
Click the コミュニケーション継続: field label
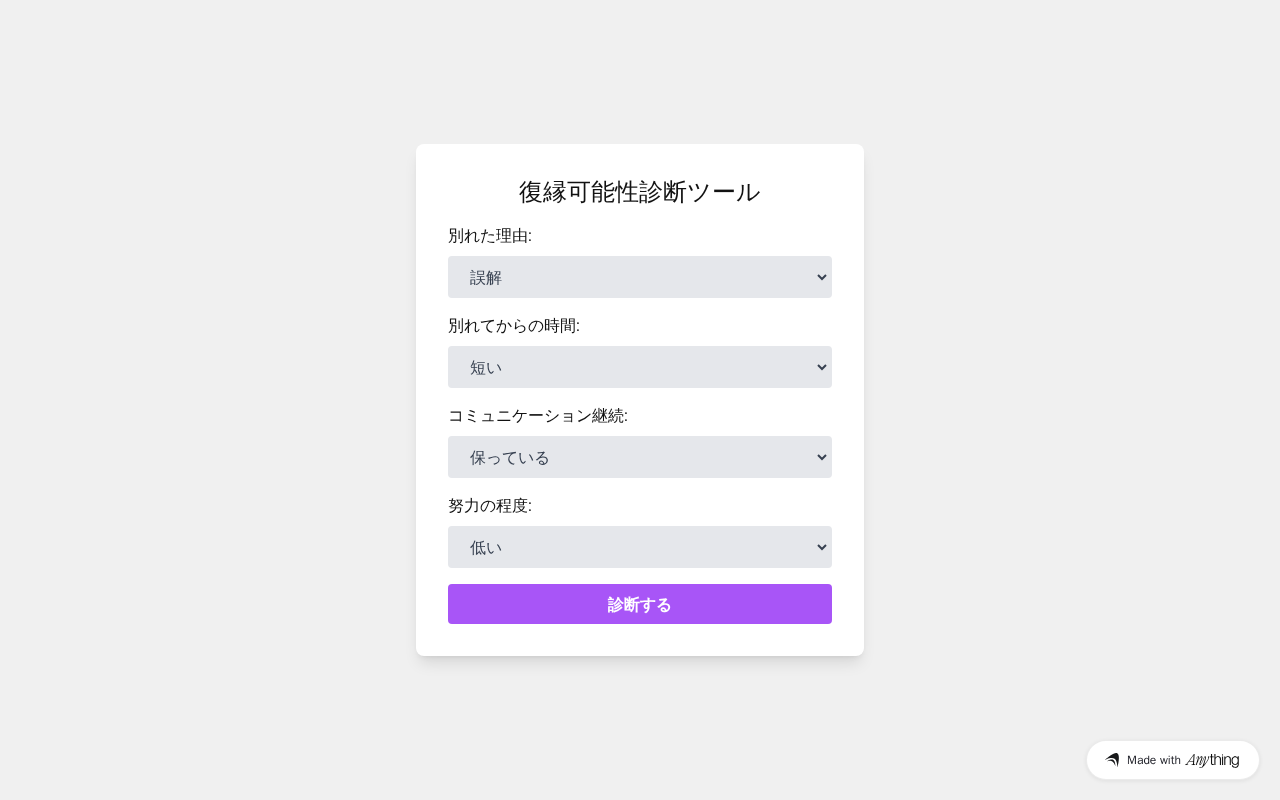point(538,416)
